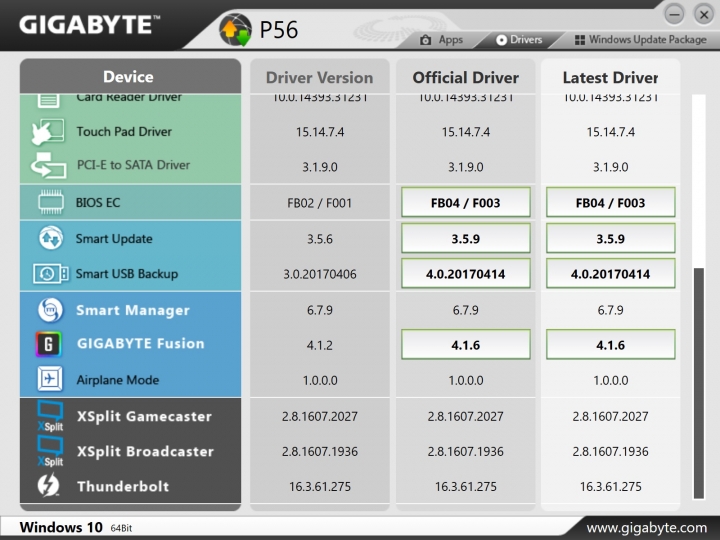Image resolution: width=720 pixels, height=540 pixels.
Task: Install latest Smart USB Backup 4.0.20170414
Action: (x=610, y=274)
